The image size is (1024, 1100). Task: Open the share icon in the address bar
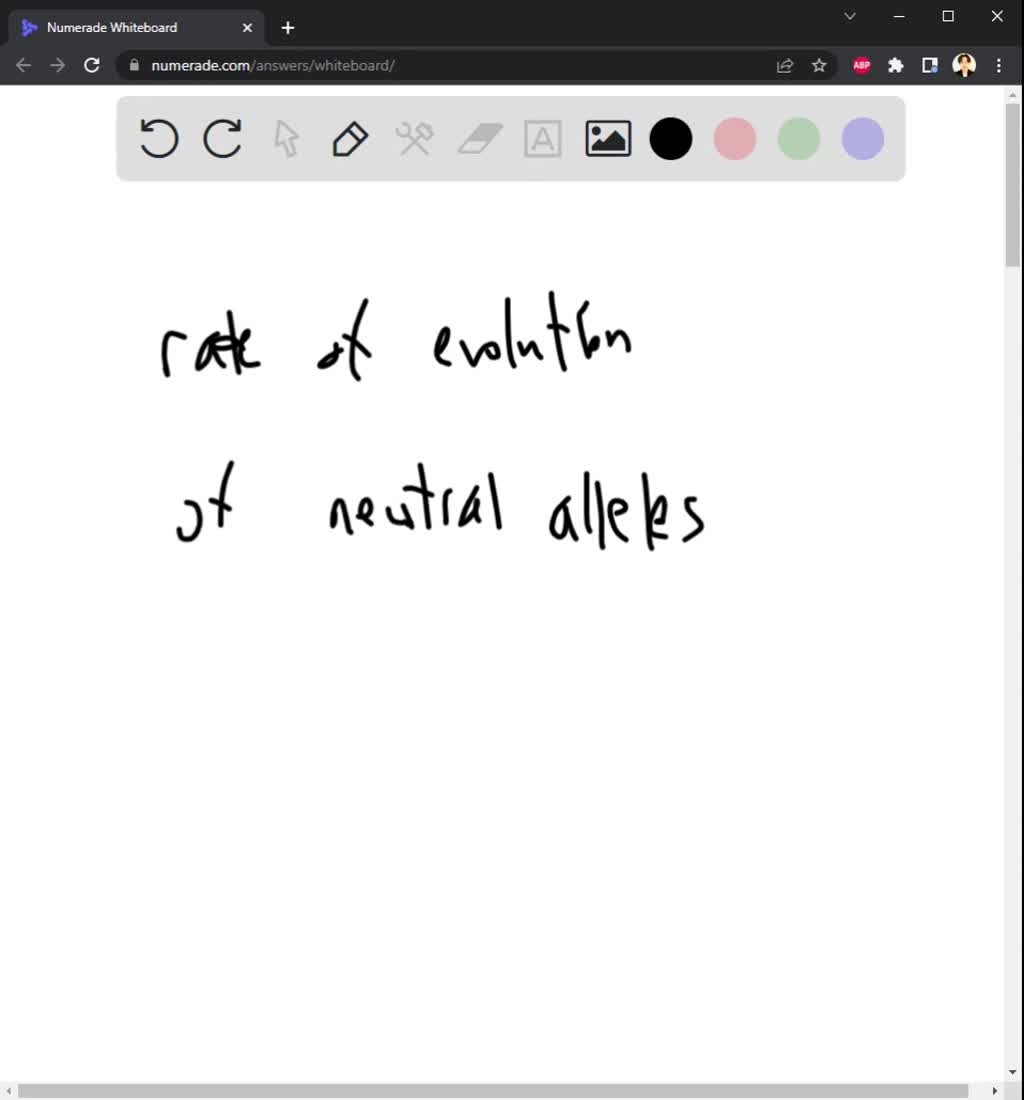[x=784, y=64]
